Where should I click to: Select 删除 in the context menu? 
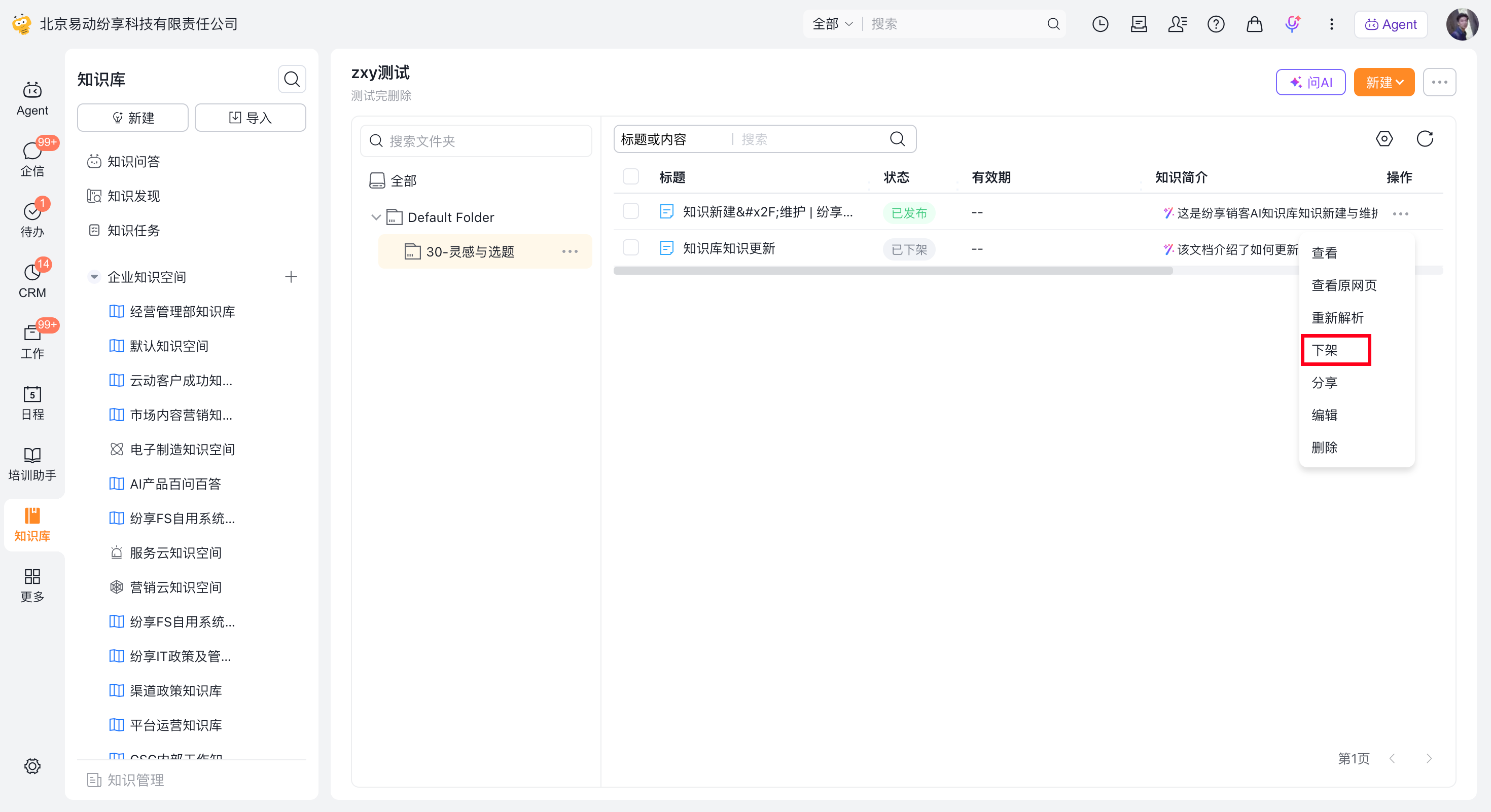pyautogui.click(x=1324, y=447)
